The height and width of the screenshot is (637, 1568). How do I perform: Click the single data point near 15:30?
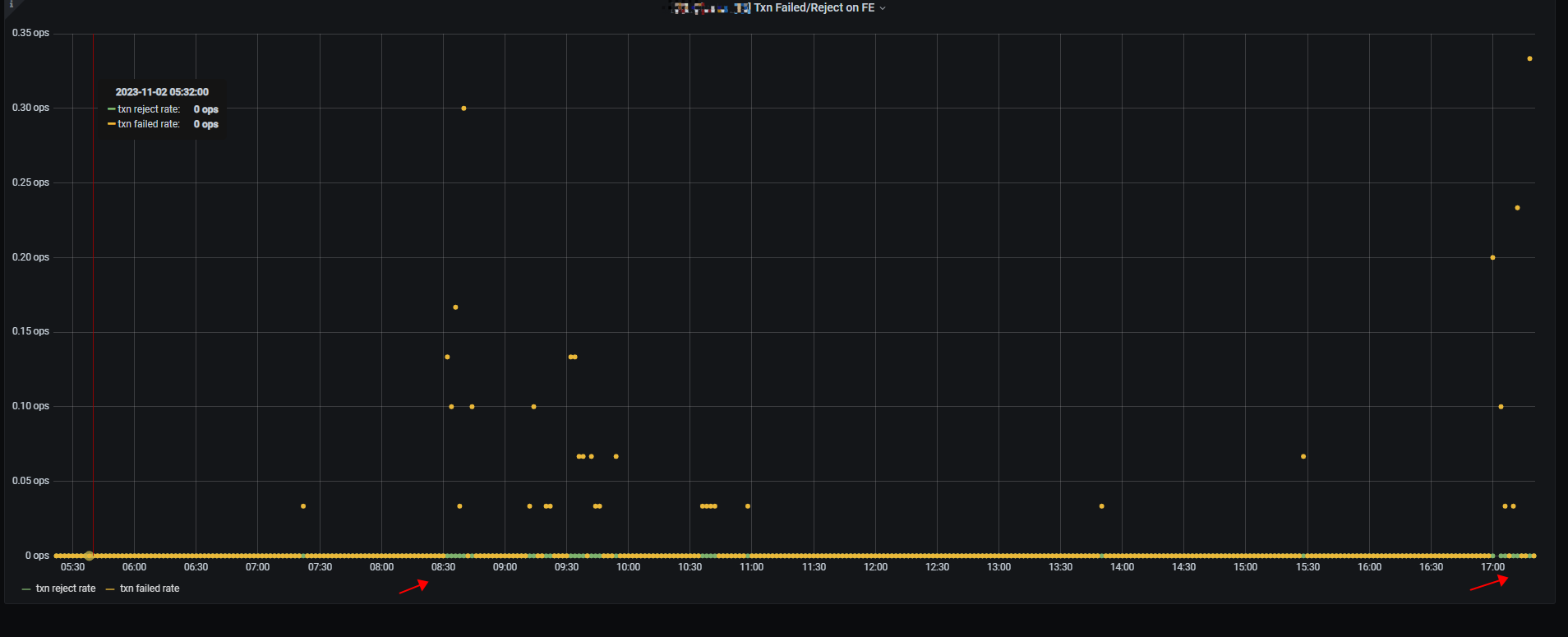(1303, 456)
